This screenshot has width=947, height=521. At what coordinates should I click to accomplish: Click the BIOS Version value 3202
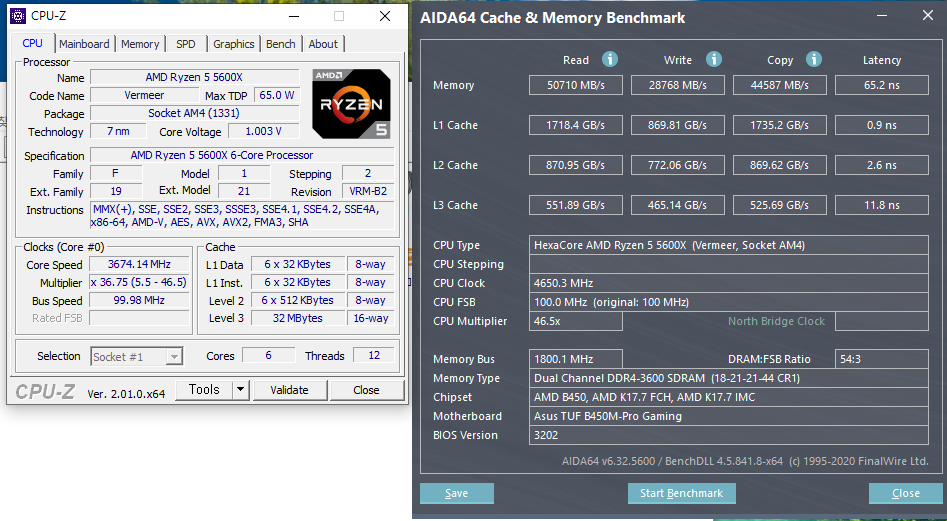click(729, 435)
